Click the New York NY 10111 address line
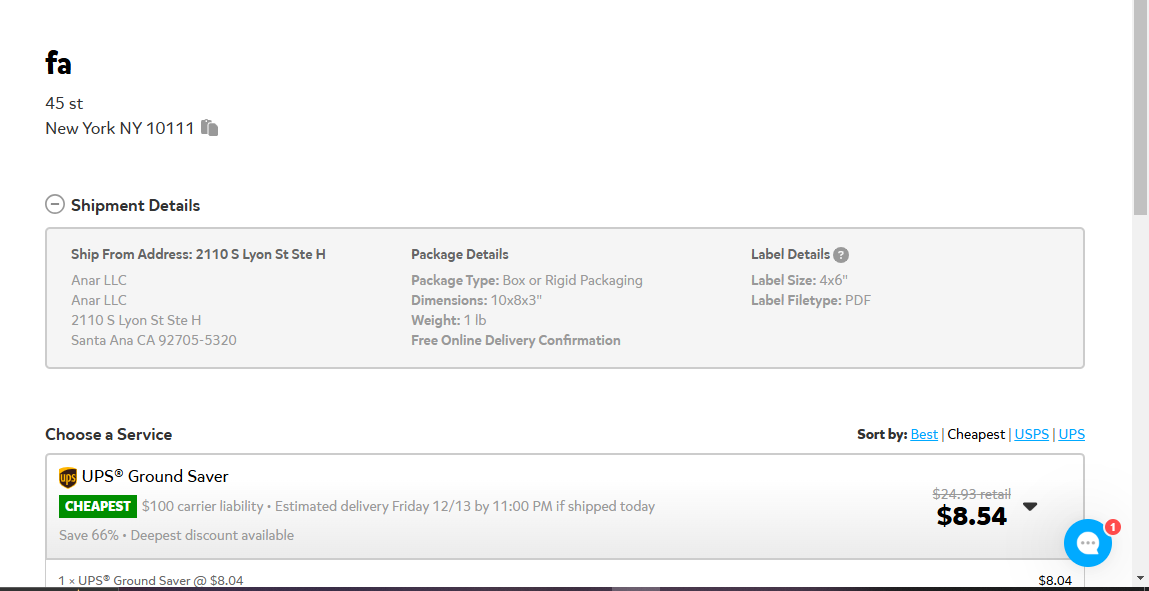Screen dimensions: 1149x591 119,128
